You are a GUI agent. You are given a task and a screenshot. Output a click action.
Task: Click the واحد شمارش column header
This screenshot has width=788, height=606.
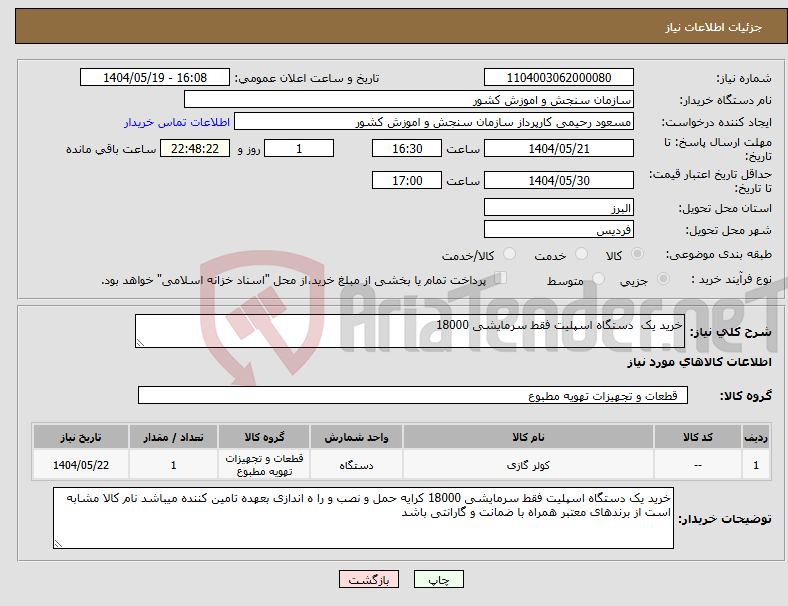click(x=356, y=437)
